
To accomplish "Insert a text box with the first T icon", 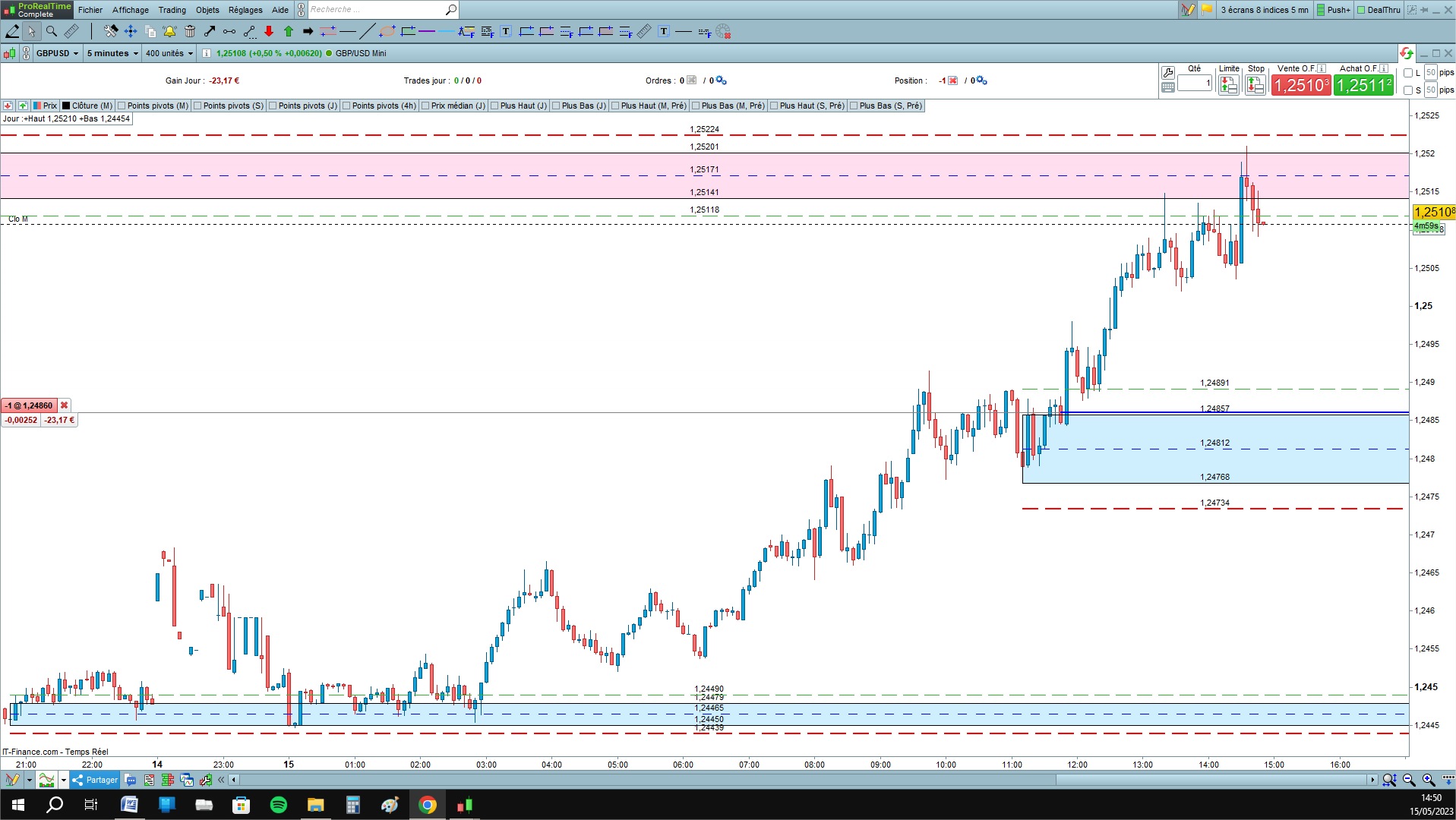I will tap(506, 31).
